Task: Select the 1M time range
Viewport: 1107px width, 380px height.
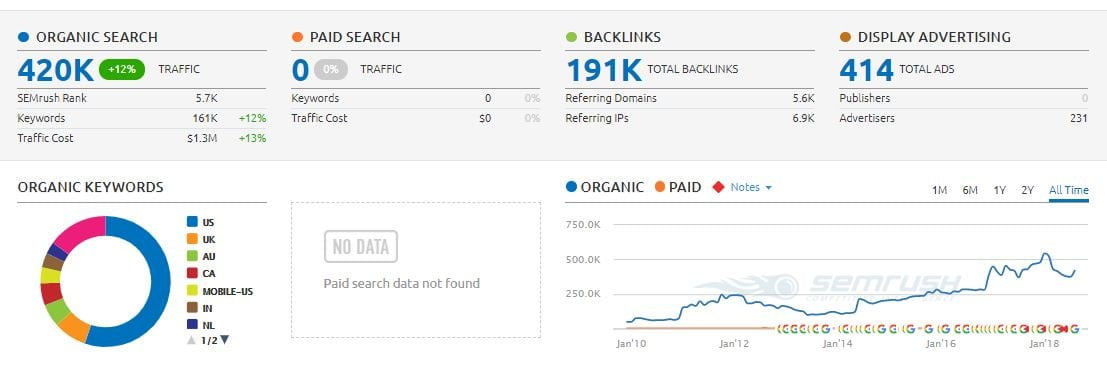Action: [x=939, y=190]
